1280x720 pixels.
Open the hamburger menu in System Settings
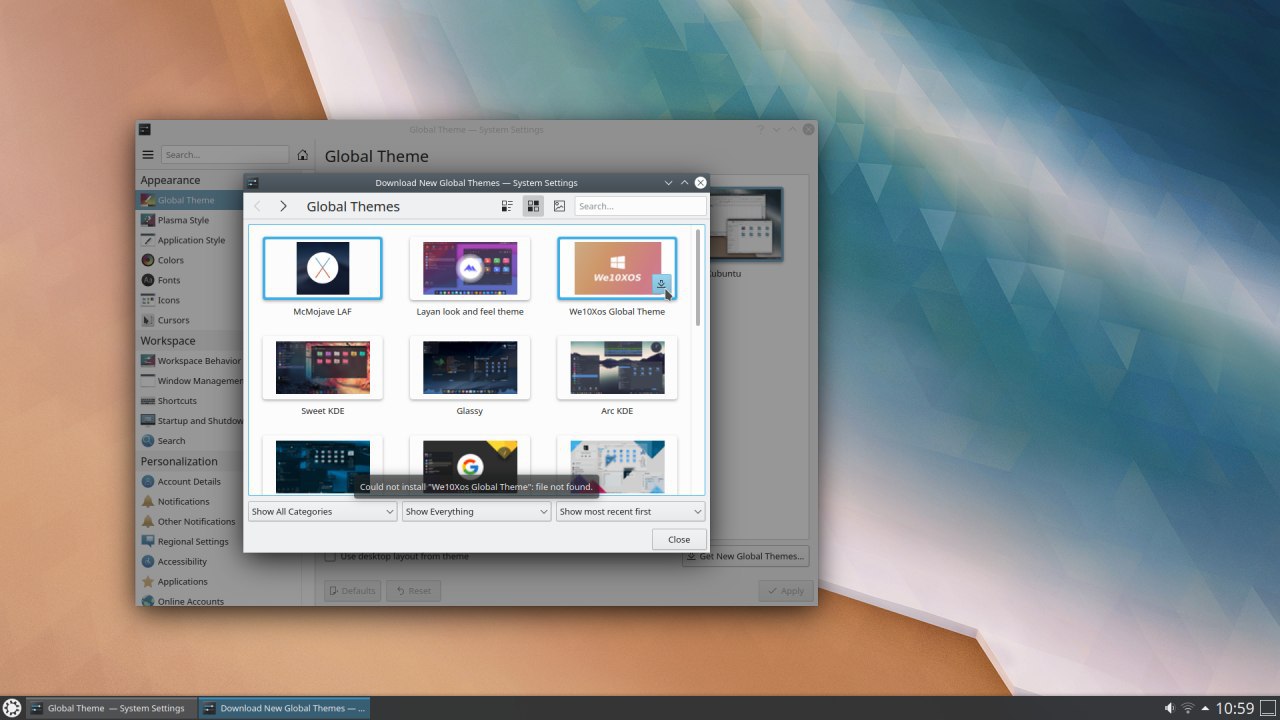(148, 155)
